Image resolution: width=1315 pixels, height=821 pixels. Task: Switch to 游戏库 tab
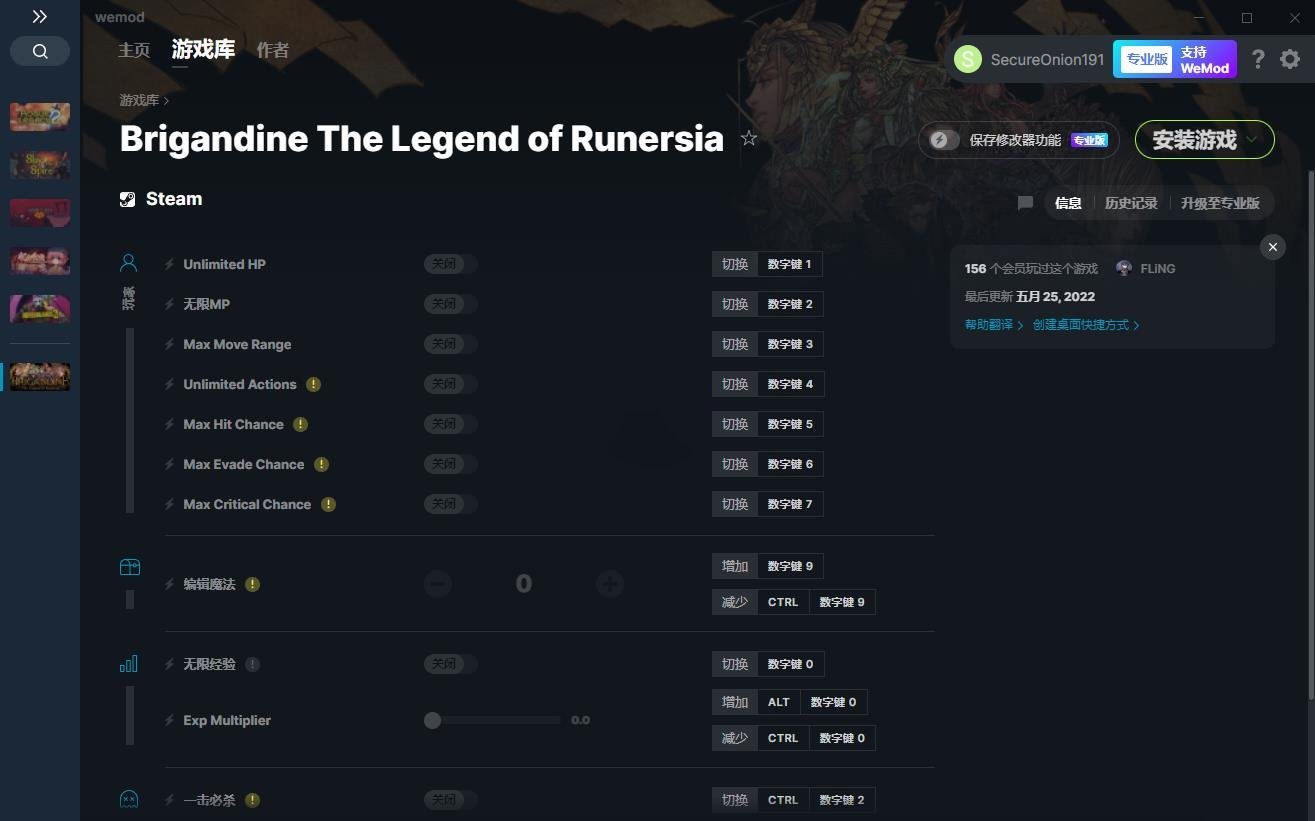[x=203, y=49]
